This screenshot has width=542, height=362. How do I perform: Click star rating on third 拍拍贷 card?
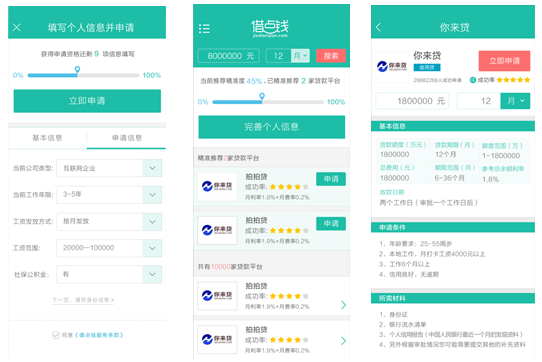point(289,296)
